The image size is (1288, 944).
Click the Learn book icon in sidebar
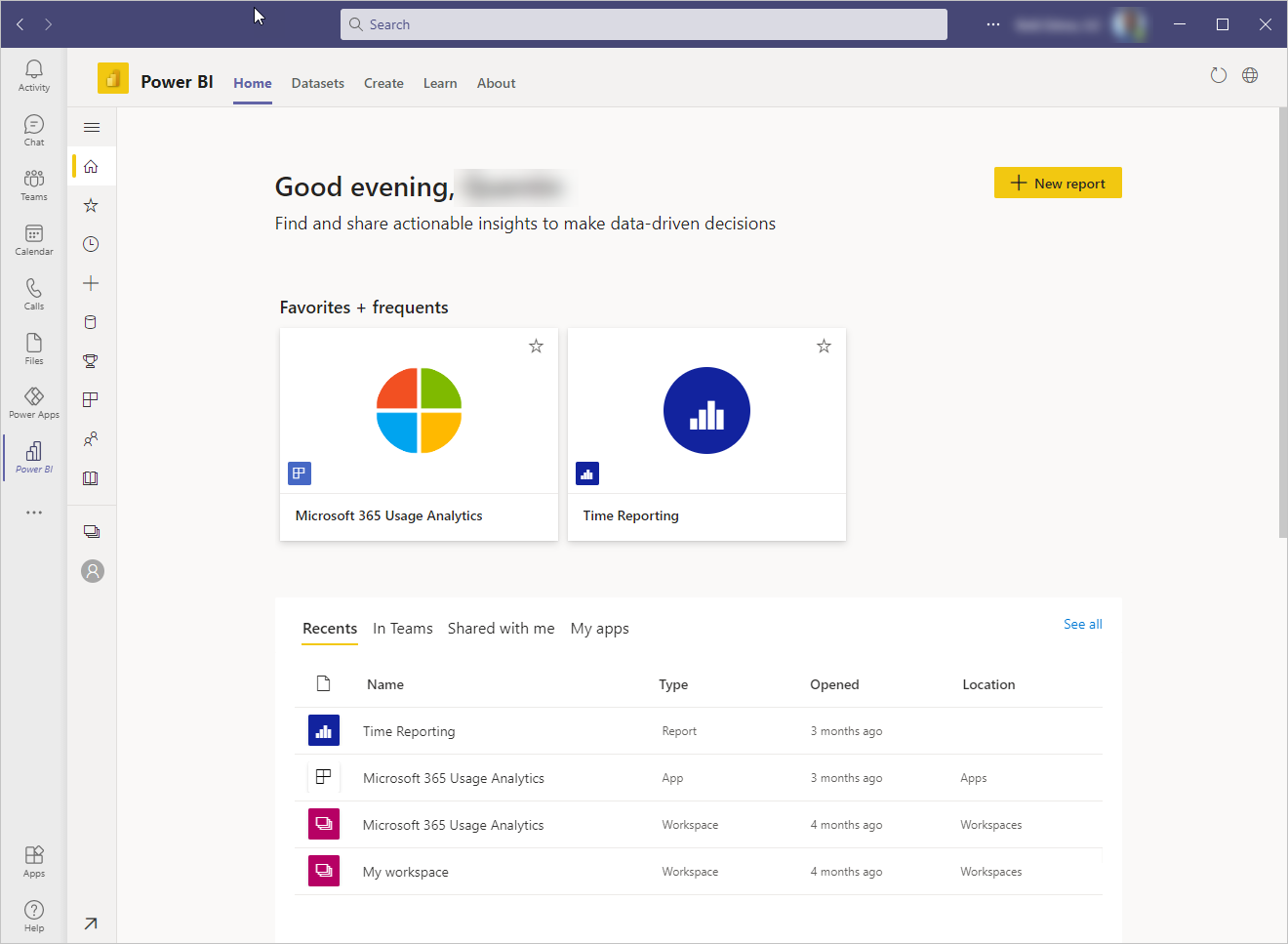[x=91, y=477]
